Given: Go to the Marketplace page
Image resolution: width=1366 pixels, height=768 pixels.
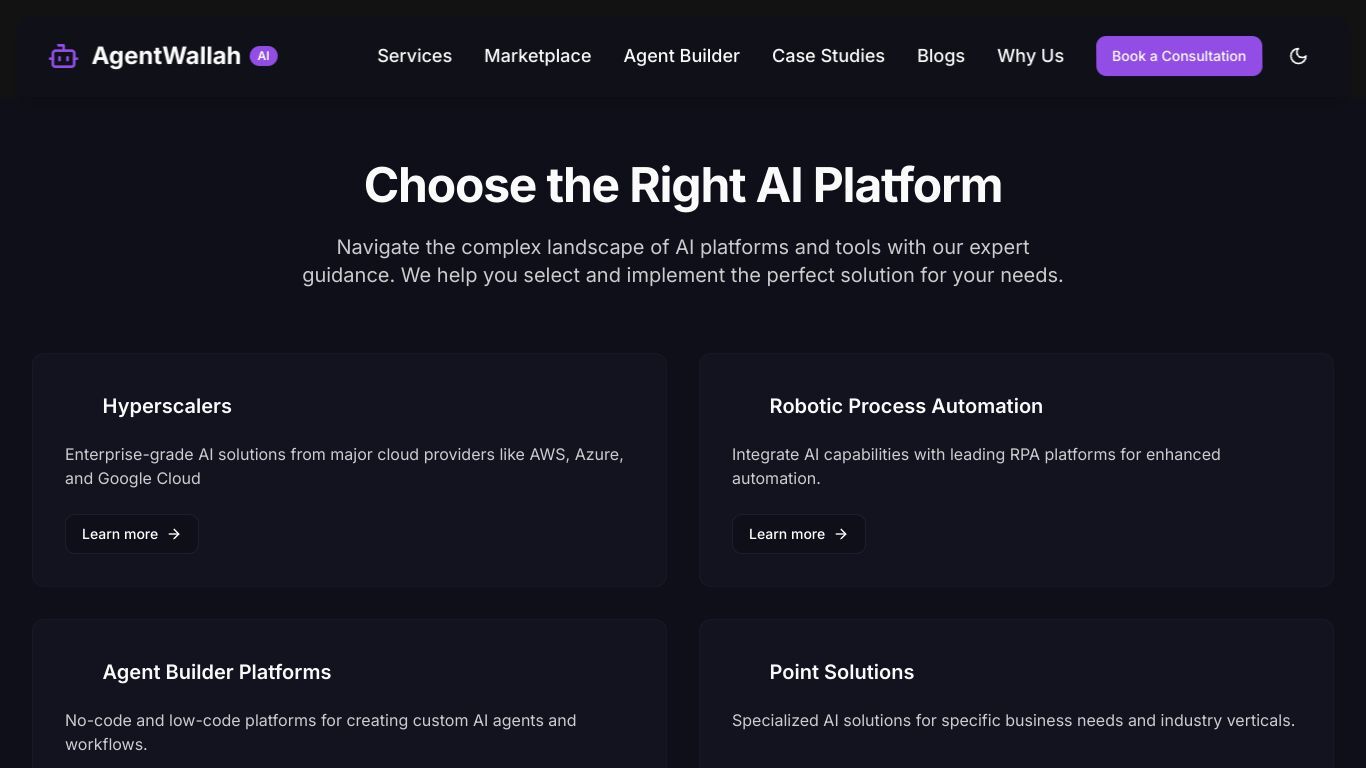Looking at the screenshot, I should coord(537,56).
